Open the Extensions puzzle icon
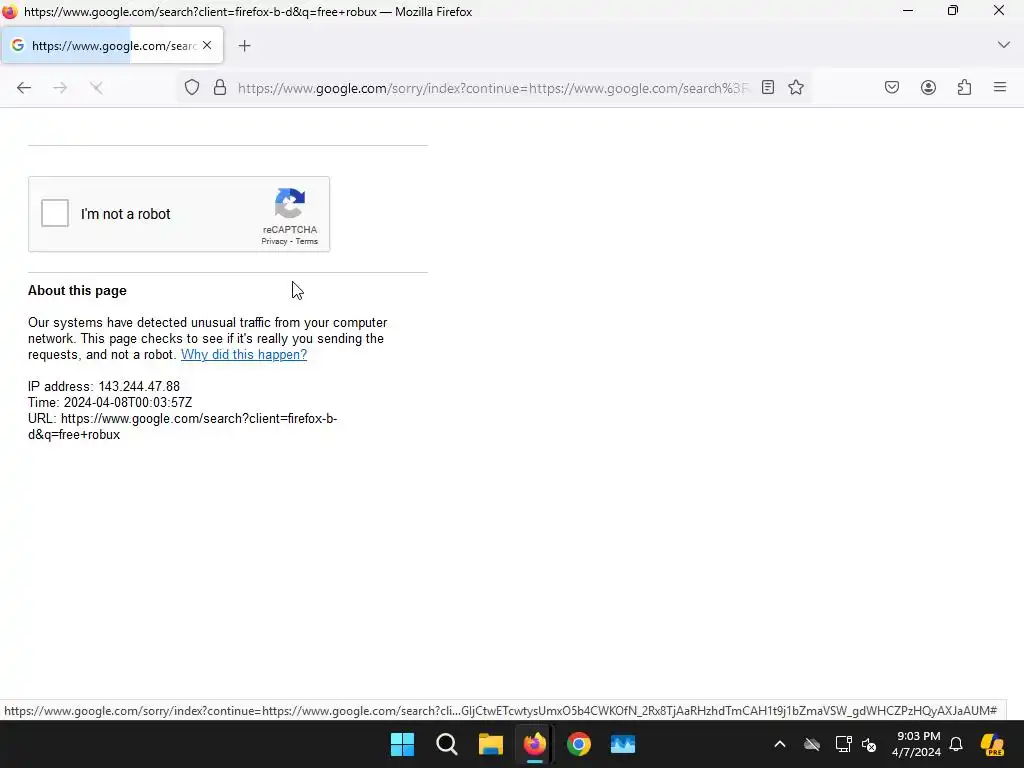The image size is (1024, 768). click(x=965, y=88)
